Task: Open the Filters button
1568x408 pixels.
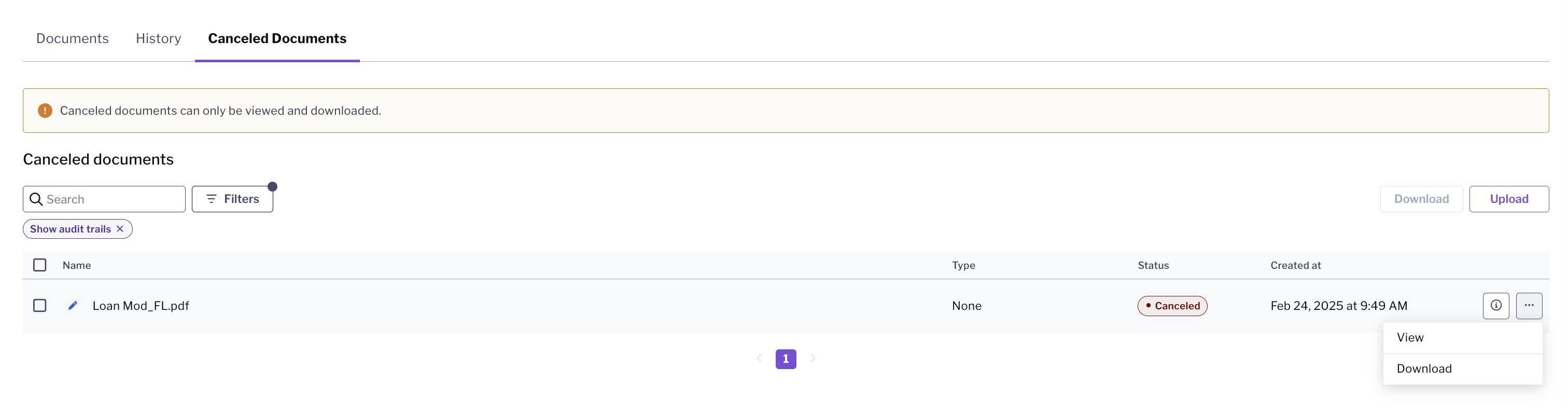Action: coord(232,199)
